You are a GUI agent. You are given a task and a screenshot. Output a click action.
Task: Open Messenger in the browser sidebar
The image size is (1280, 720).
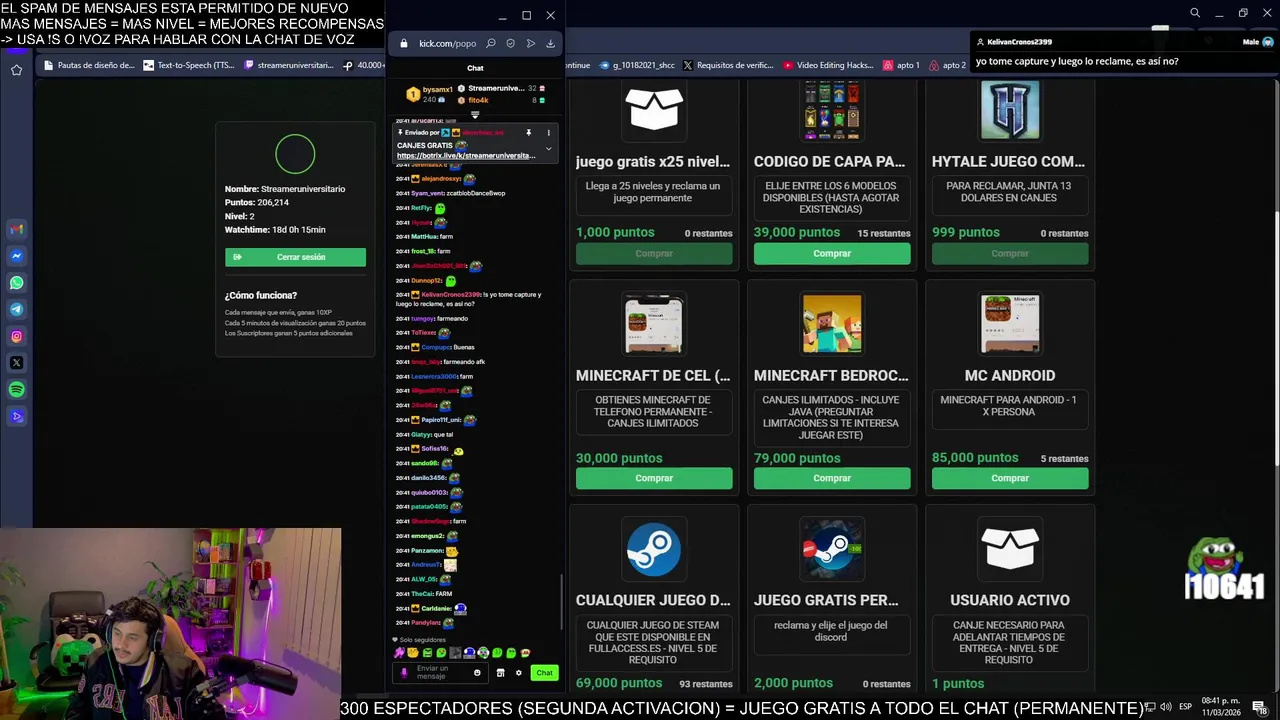pyautogui.click(x=16, y=256)
